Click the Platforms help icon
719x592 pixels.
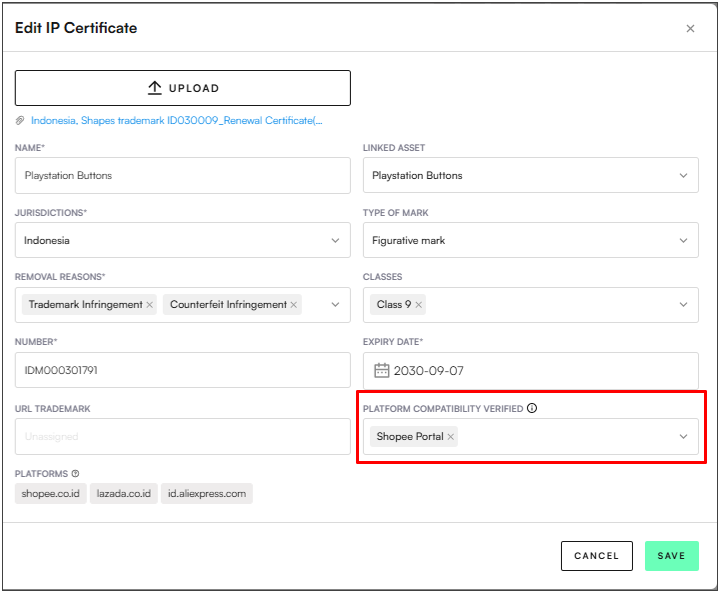(x=75, y=474)
